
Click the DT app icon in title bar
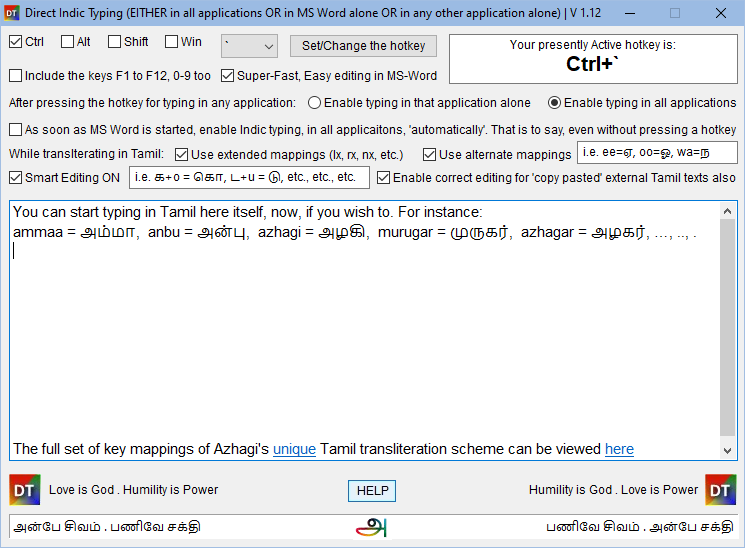point(11,13)
